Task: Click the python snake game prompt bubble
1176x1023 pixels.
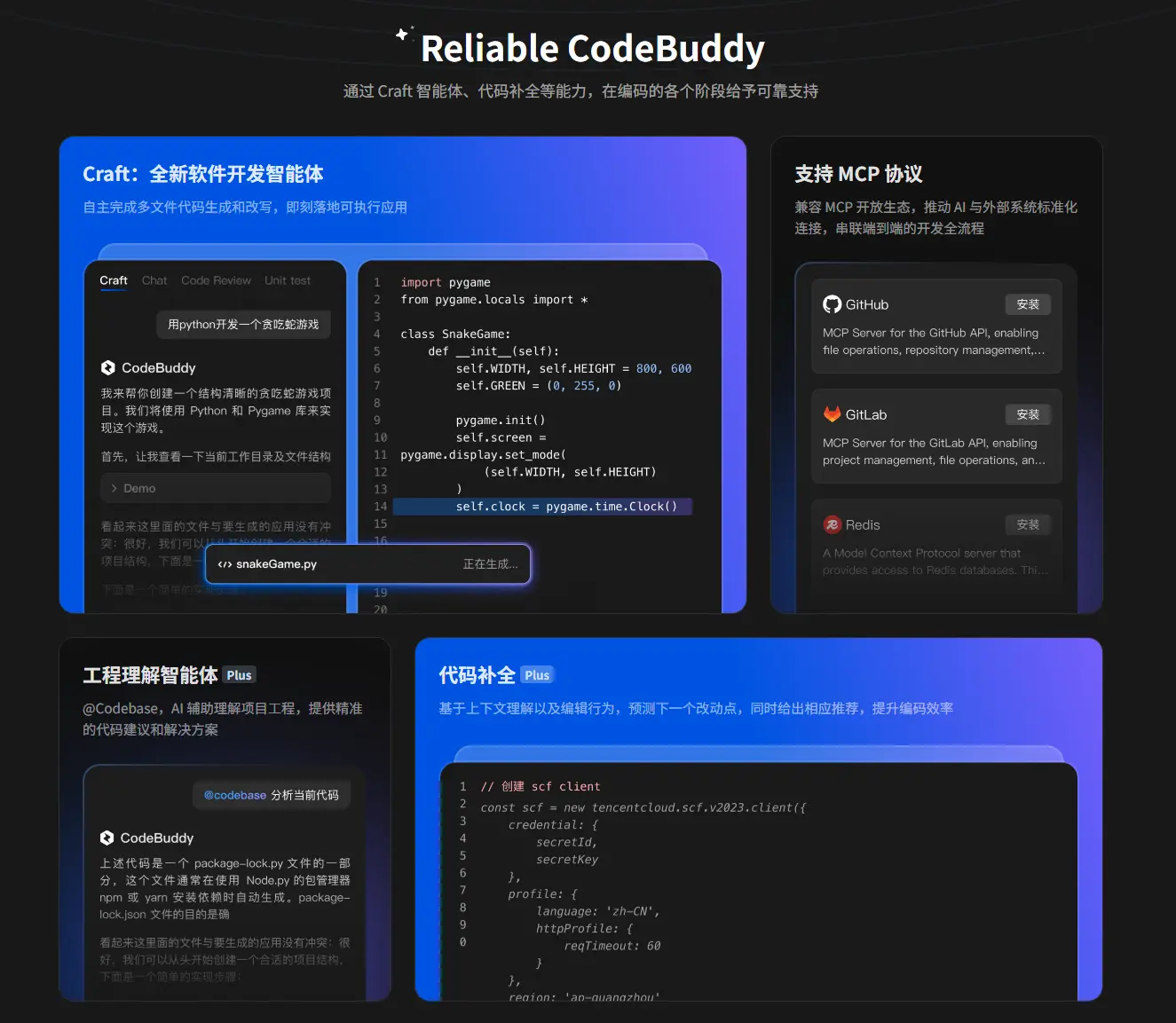Action: [243, 325]
